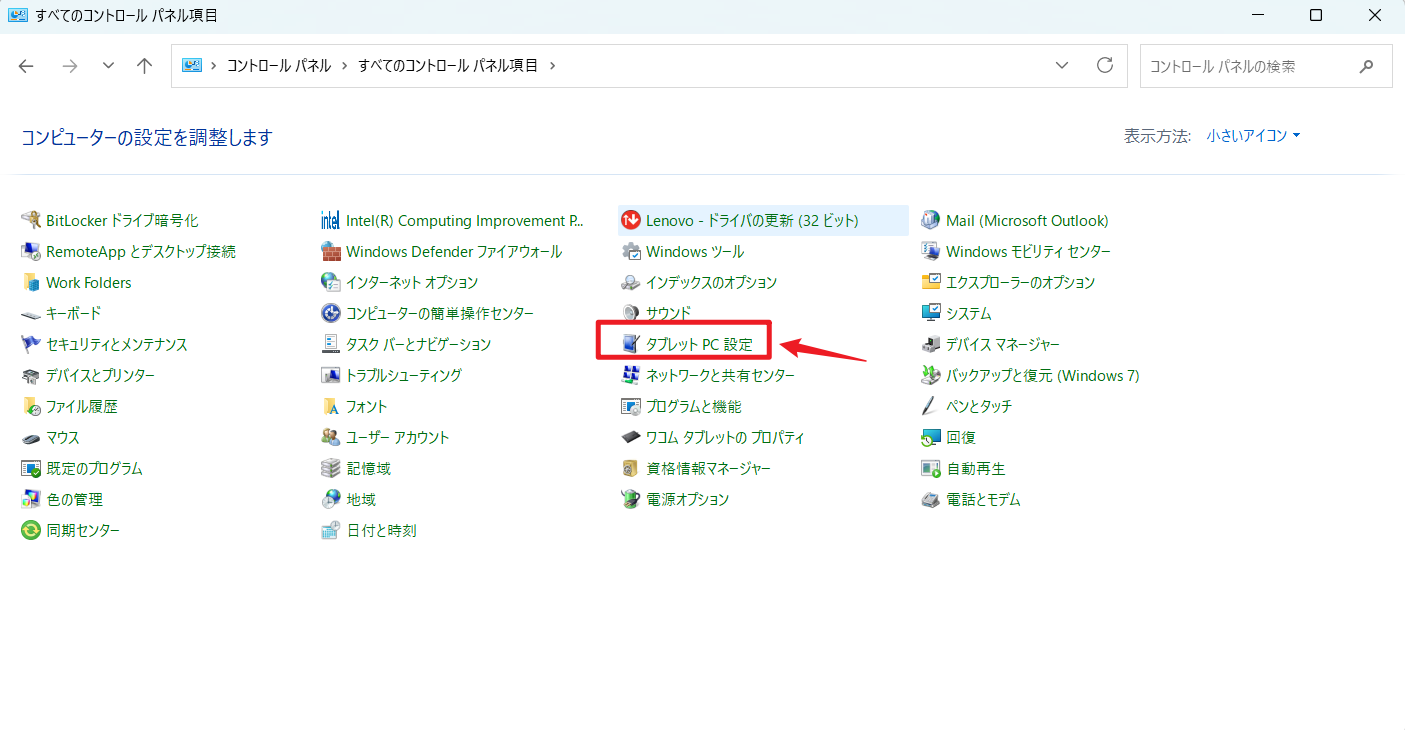Expand the address bar history dropdown
1405x730 pixels.
pyautogui.click(x=1062, y=65)
